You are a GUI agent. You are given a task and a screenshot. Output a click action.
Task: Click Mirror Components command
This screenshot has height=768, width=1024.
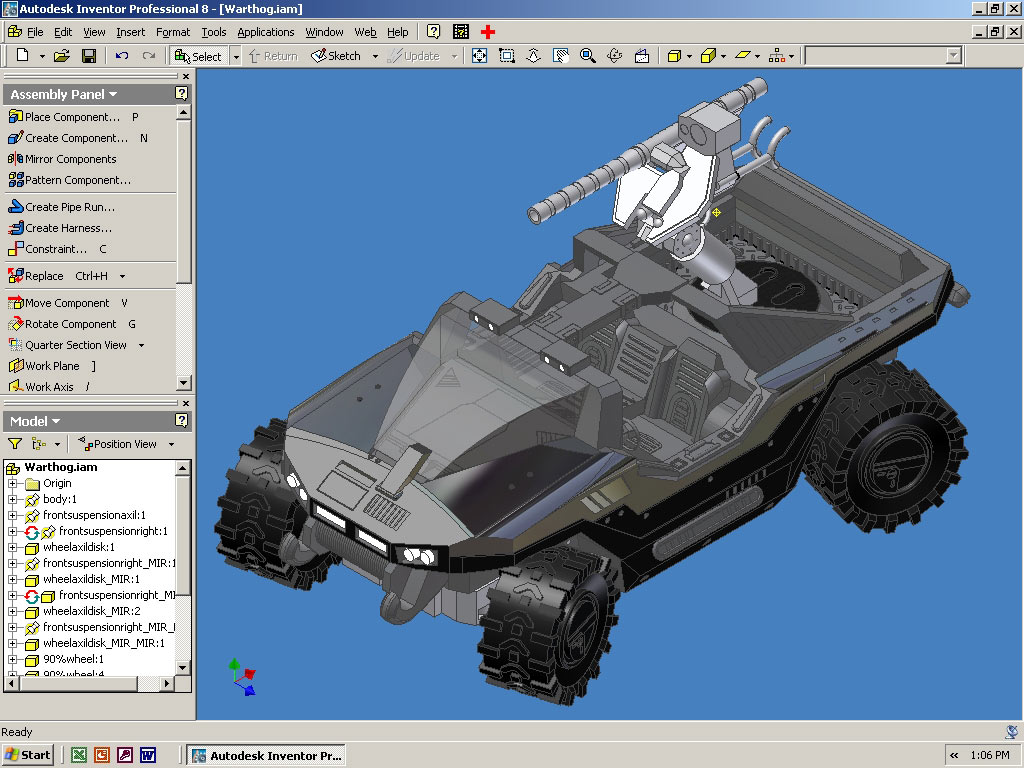click(x=62, y=159)
